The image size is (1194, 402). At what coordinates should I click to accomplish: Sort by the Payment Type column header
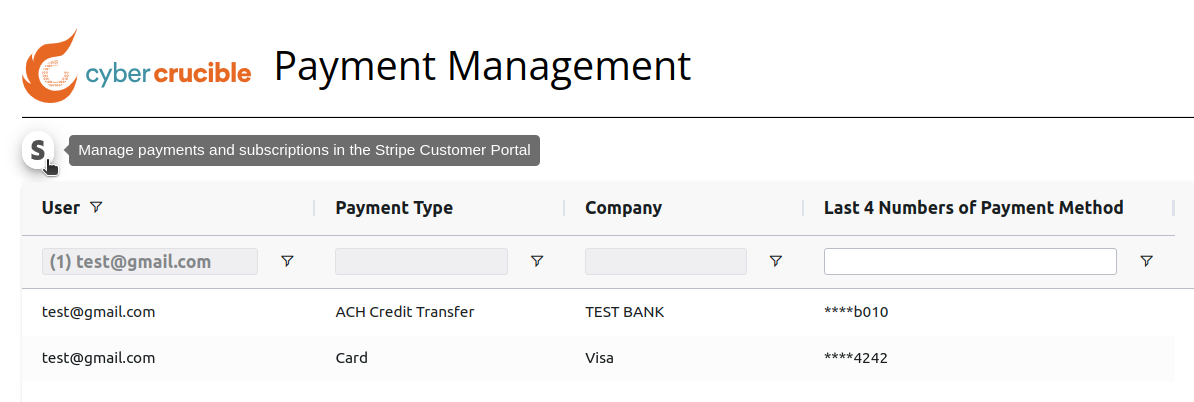tap(394, 208)
